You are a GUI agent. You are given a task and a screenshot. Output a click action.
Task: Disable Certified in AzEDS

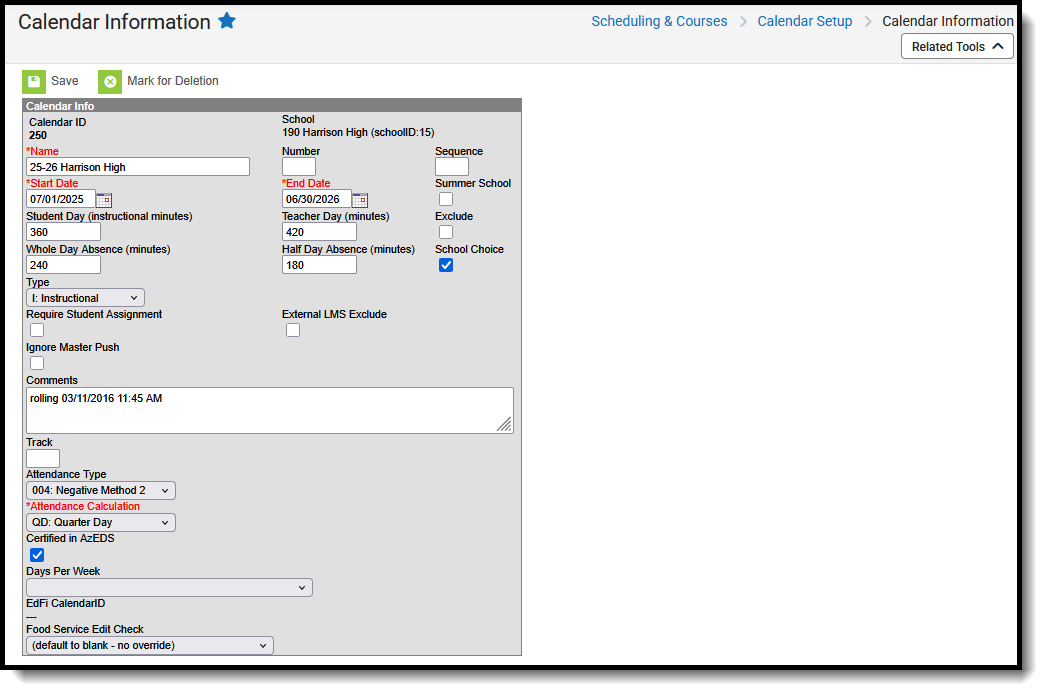pos(36,554)
